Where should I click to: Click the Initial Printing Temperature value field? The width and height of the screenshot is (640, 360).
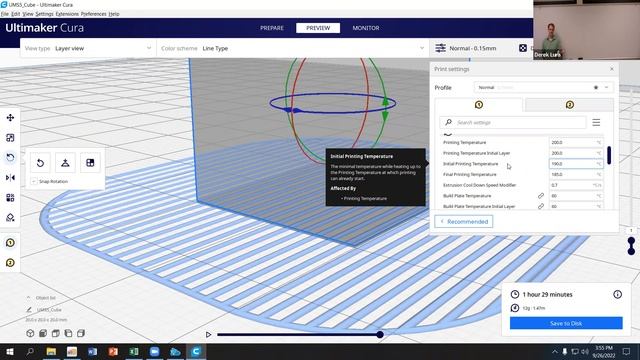pos(576,164)
